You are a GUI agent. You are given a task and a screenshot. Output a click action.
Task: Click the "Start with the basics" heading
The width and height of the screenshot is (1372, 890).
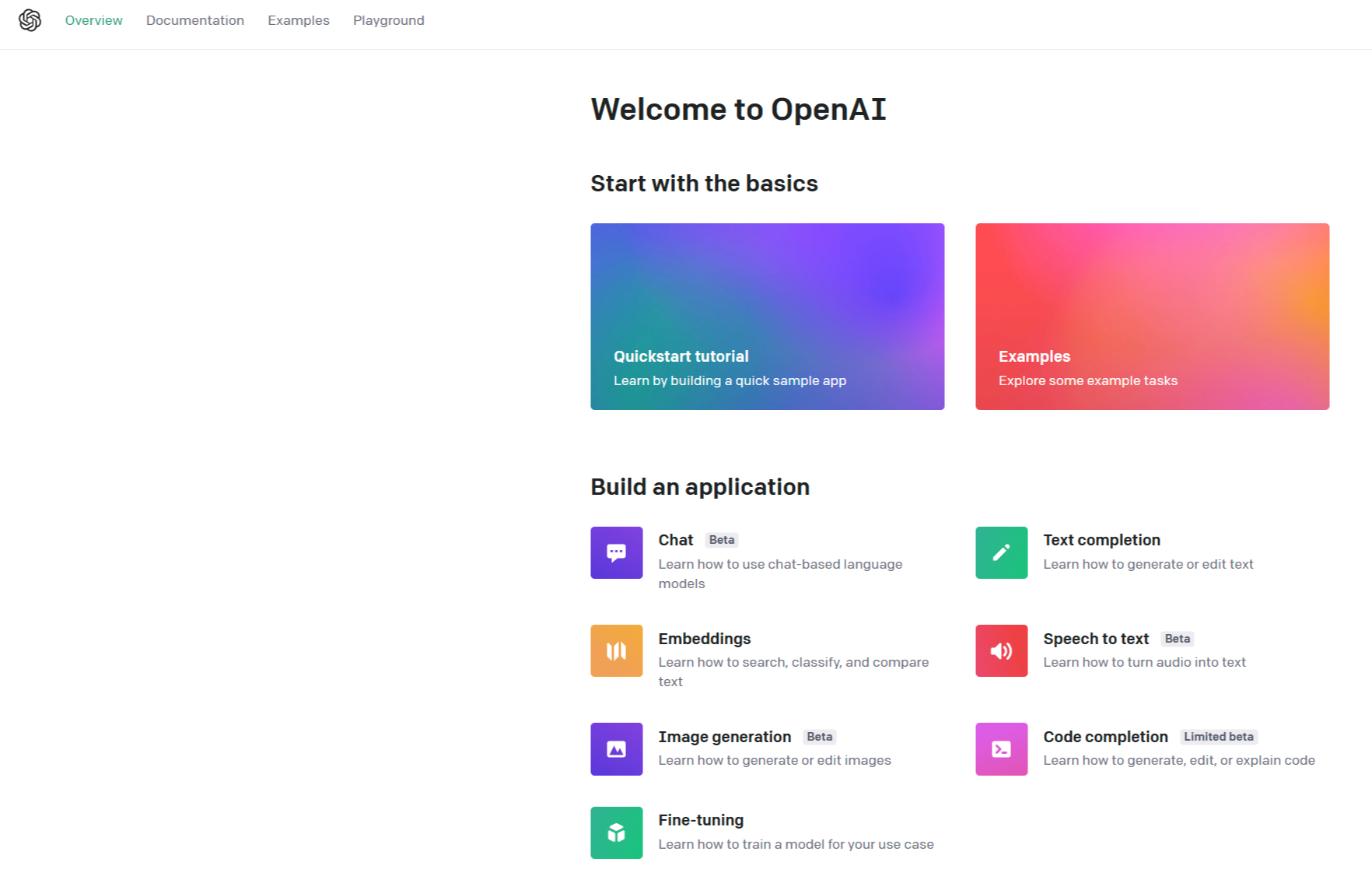704,184
